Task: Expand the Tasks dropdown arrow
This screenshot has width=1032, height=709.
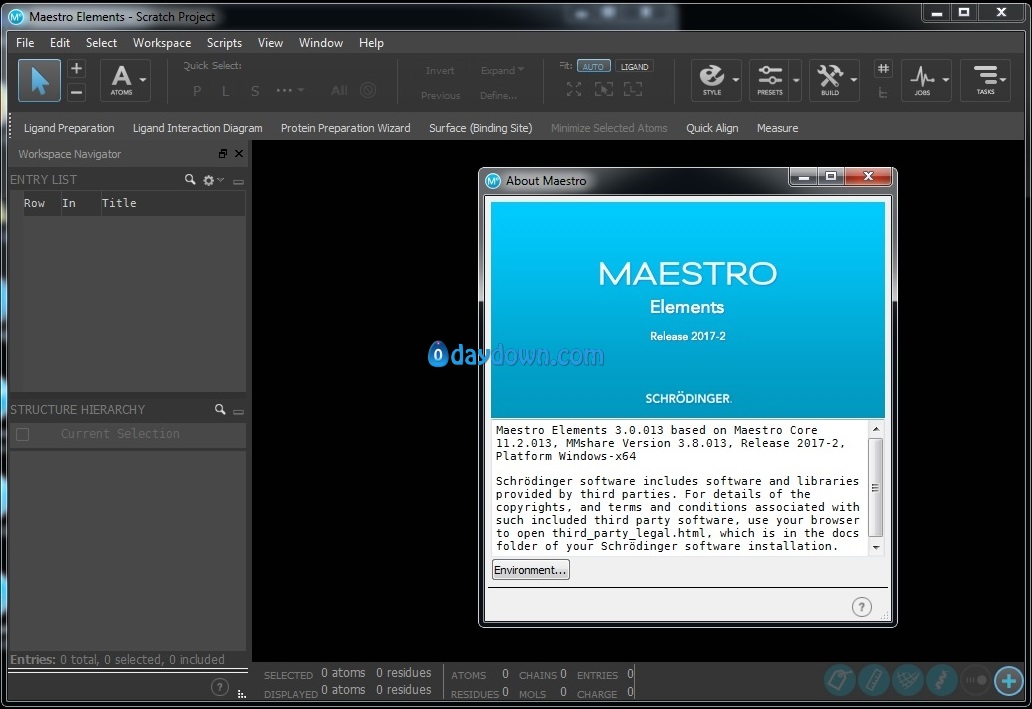Action: (1003, 80)
